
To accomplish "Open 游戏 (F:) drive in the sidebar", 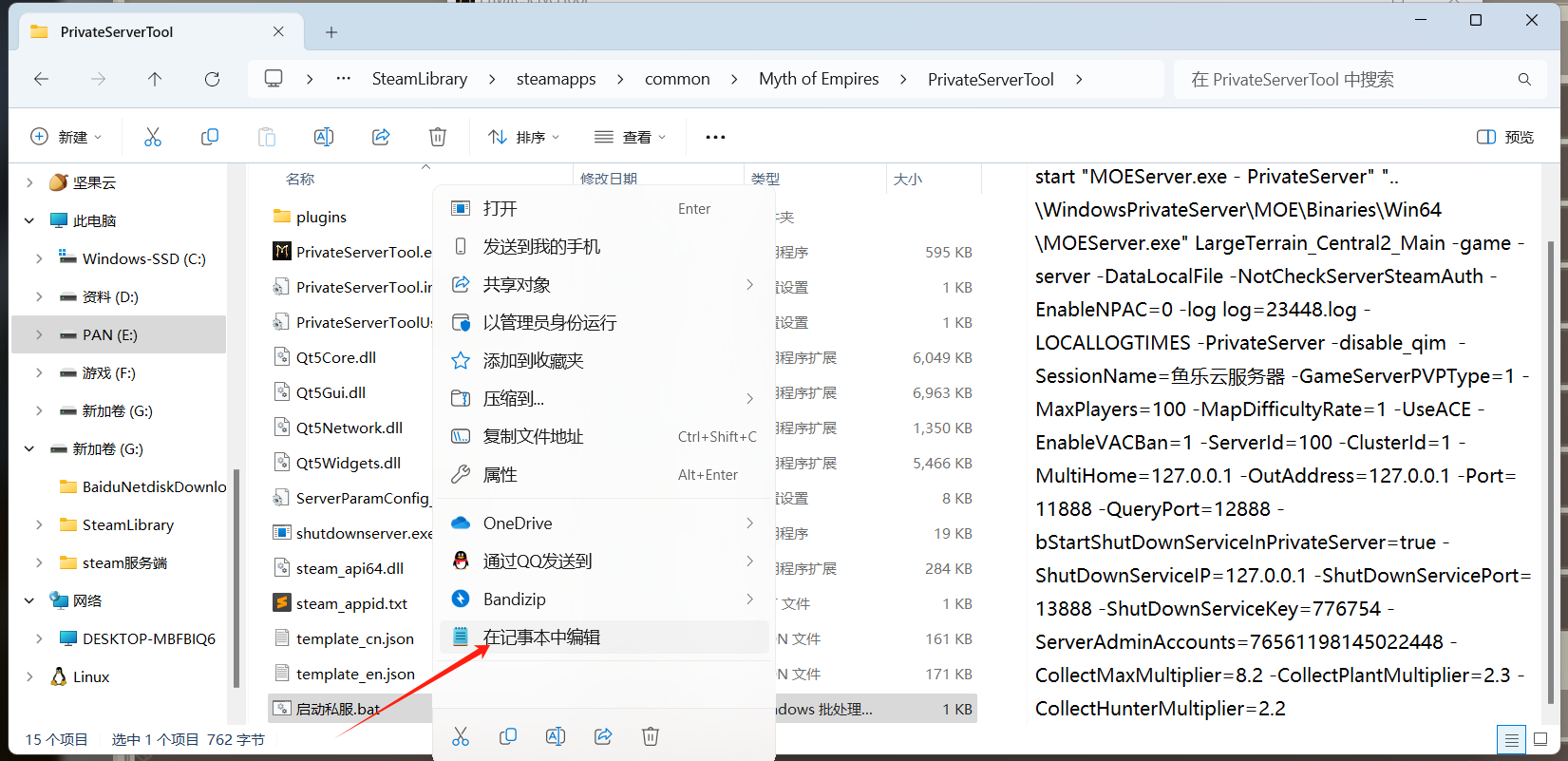I will coord(108,372).
